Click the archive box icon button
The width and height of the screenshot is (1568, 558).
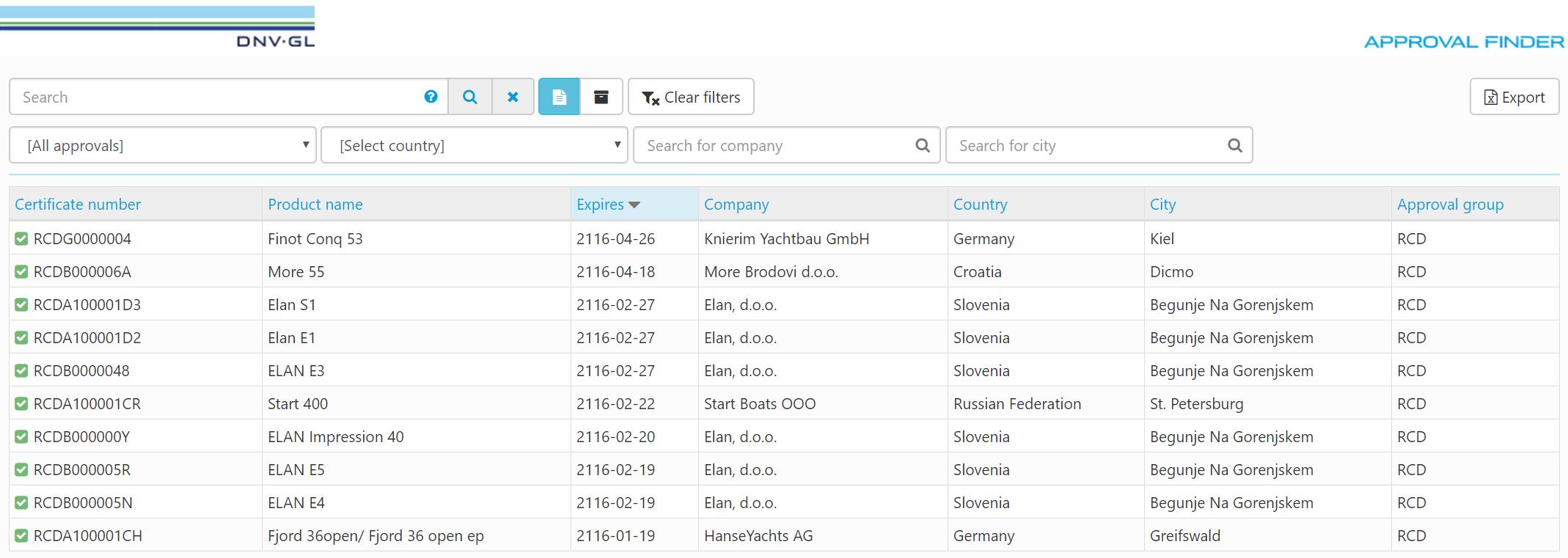tap(601, 97)
